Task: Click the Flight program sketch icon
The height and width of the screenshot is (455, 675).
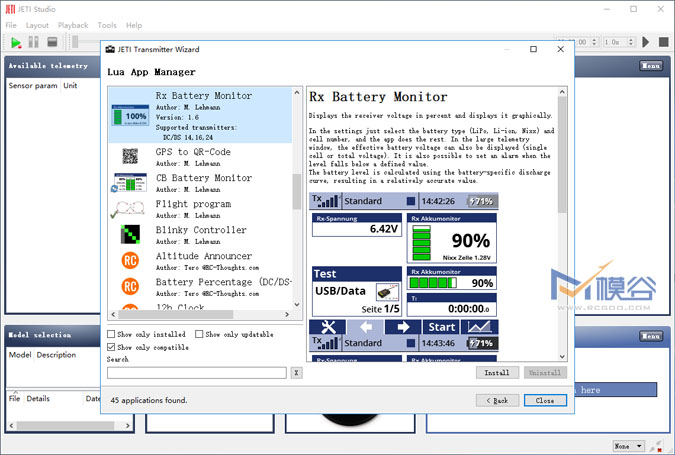Action: [x=128, y=209]
